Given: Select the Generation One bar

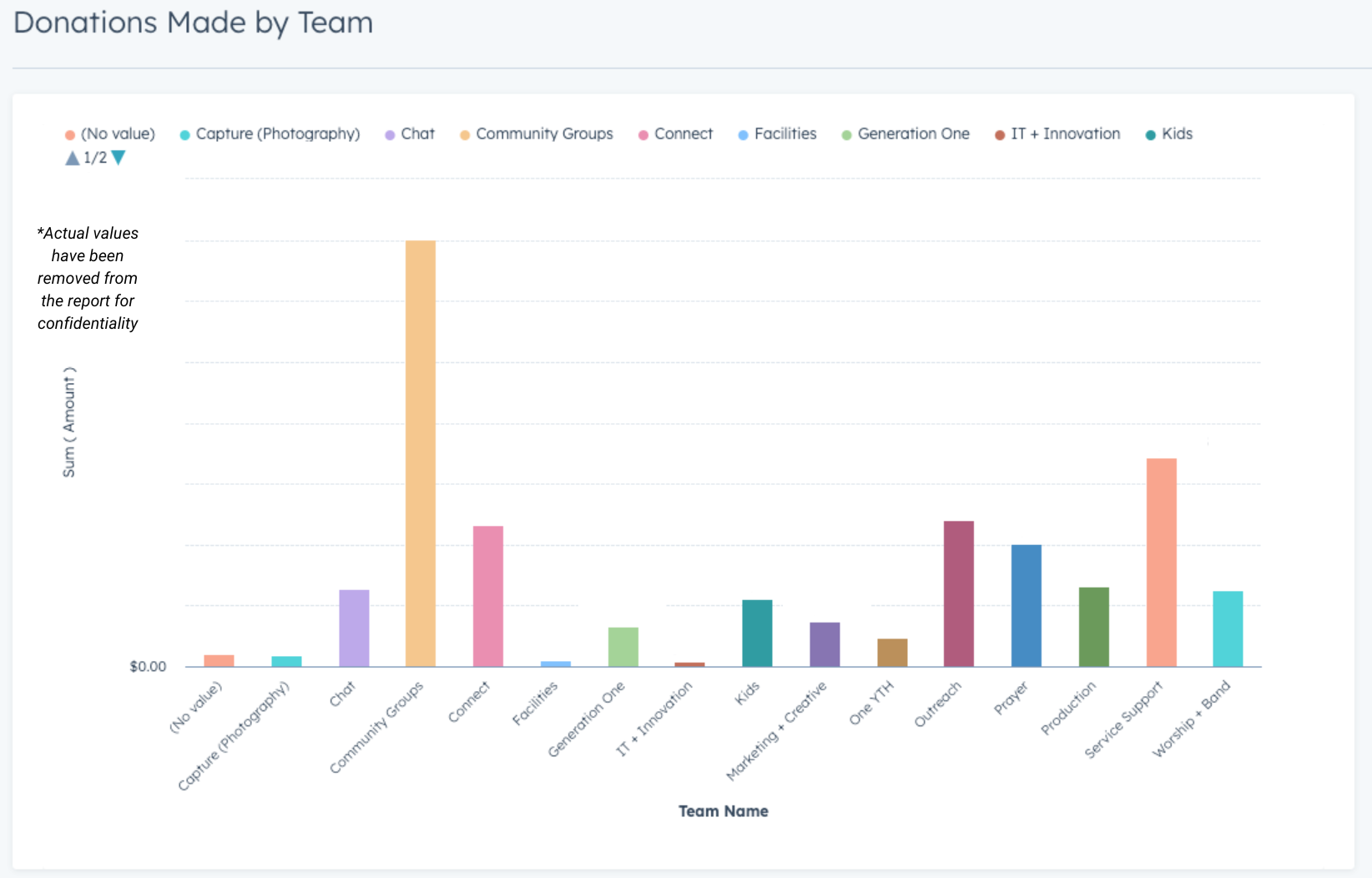Looking at the screenshot, I should pos(623,647).
